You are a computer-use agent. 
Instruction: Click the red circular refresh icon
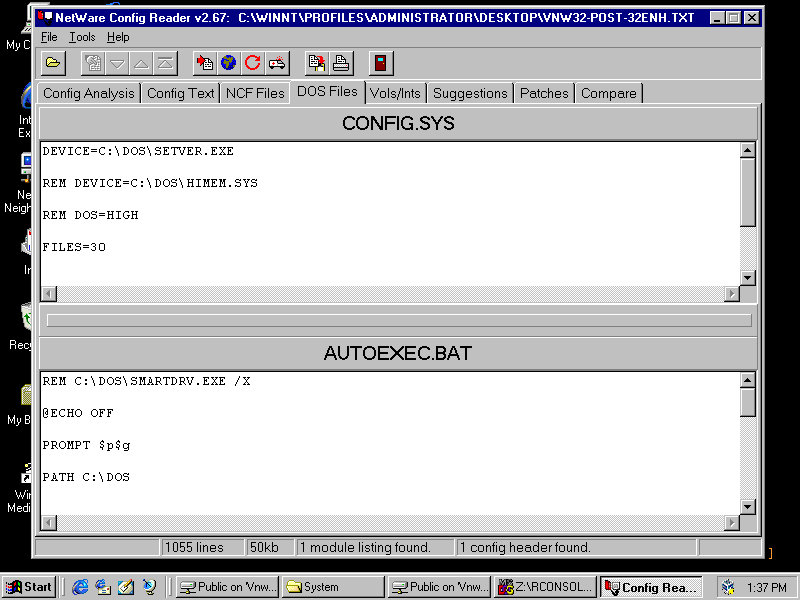253,63
